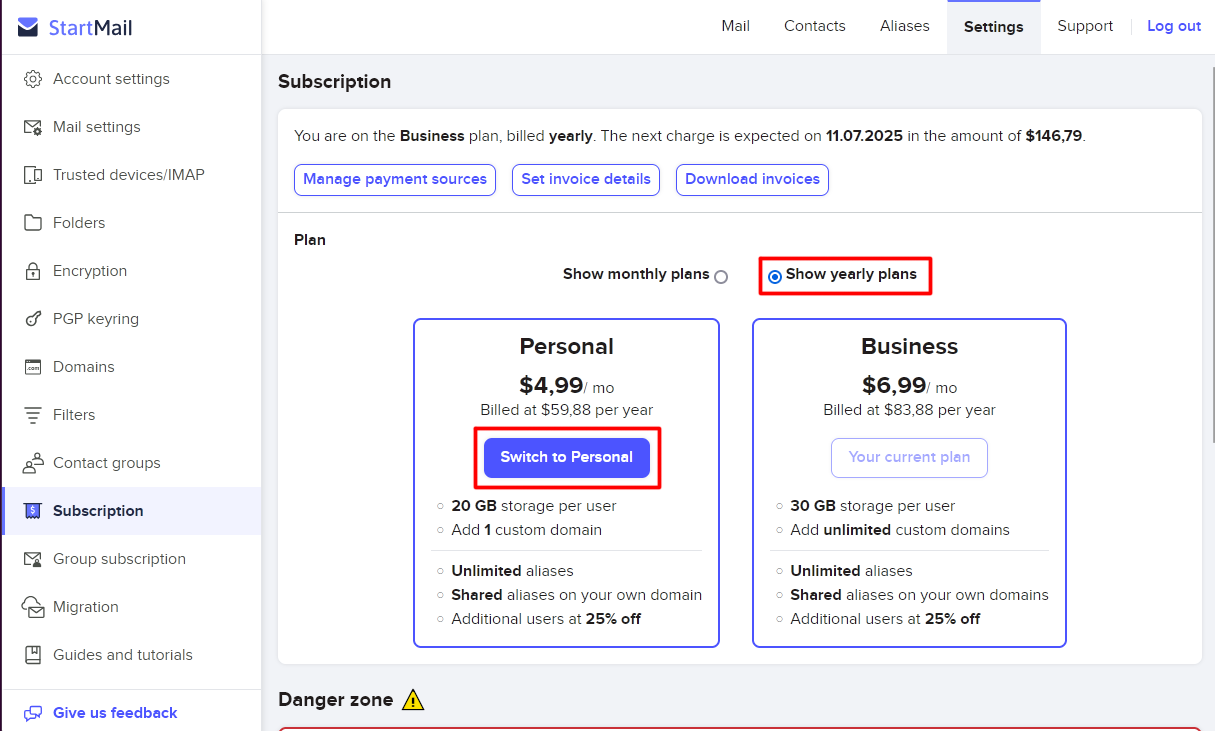Click '30 GB storage per user' text
This screenshot has width=1215, height=731.
[x=873, y=506]
